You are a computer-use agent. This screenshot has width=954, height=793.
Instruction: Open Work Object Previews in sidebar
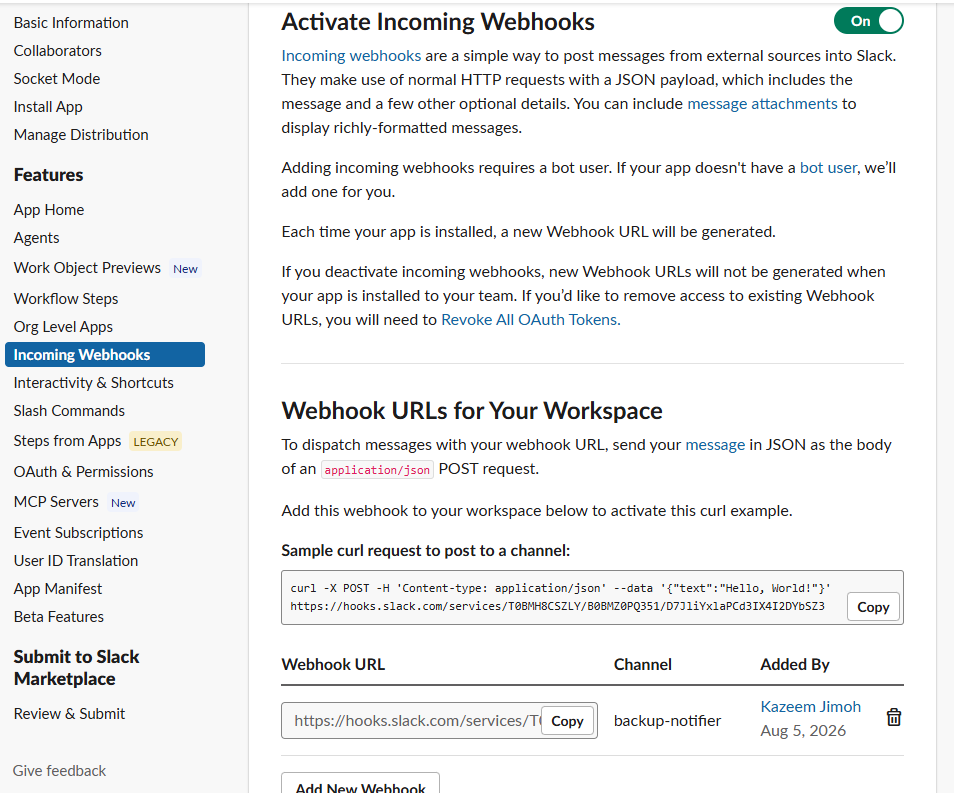click(87, 268)
